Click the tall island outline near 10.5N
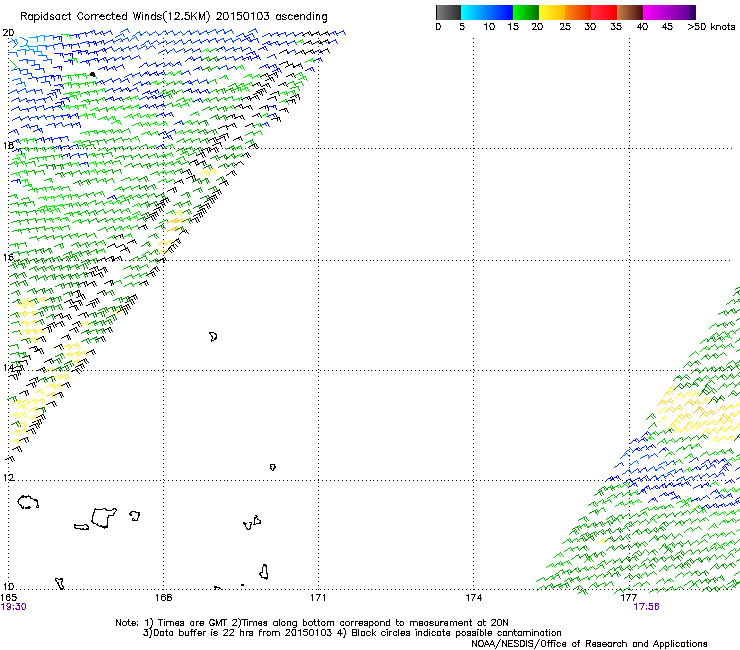This screenshot has width=740, height=650. pyautogui.click(x=264, y=572)
